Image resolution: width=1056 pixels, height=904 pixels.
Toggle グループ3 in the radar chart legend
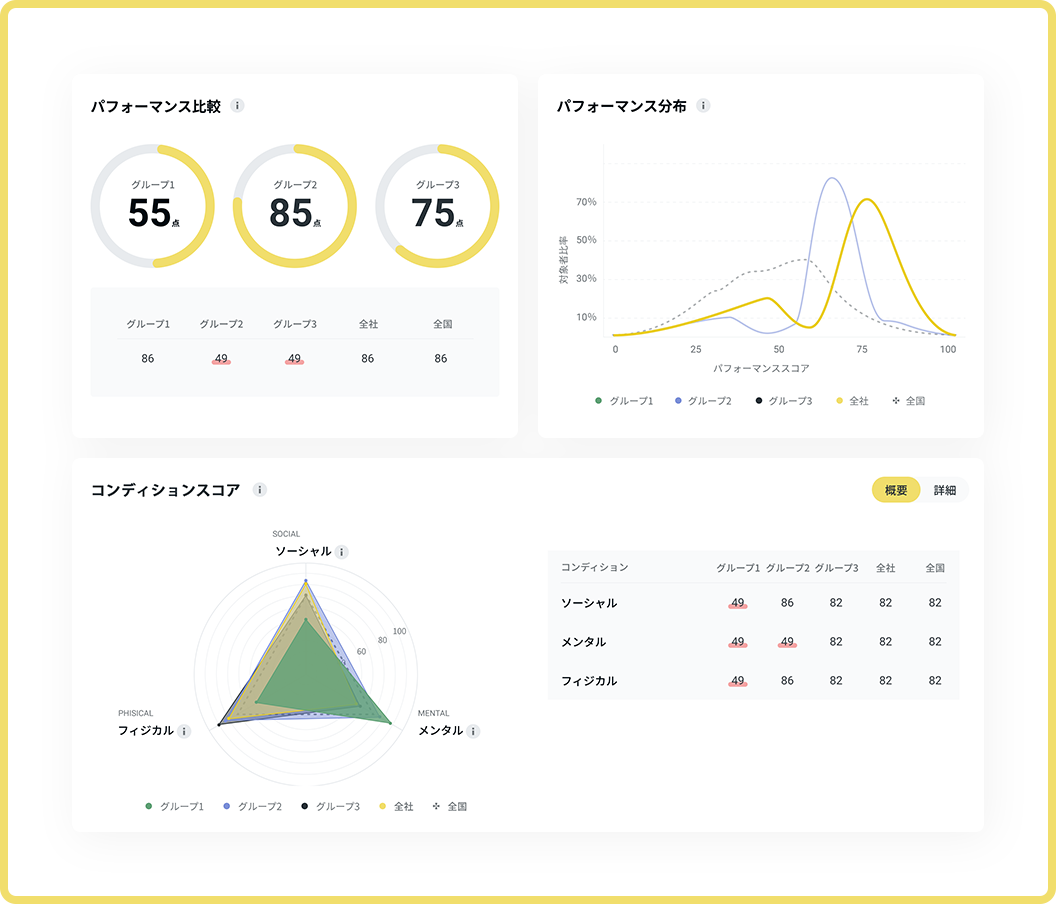pos(328,806)
